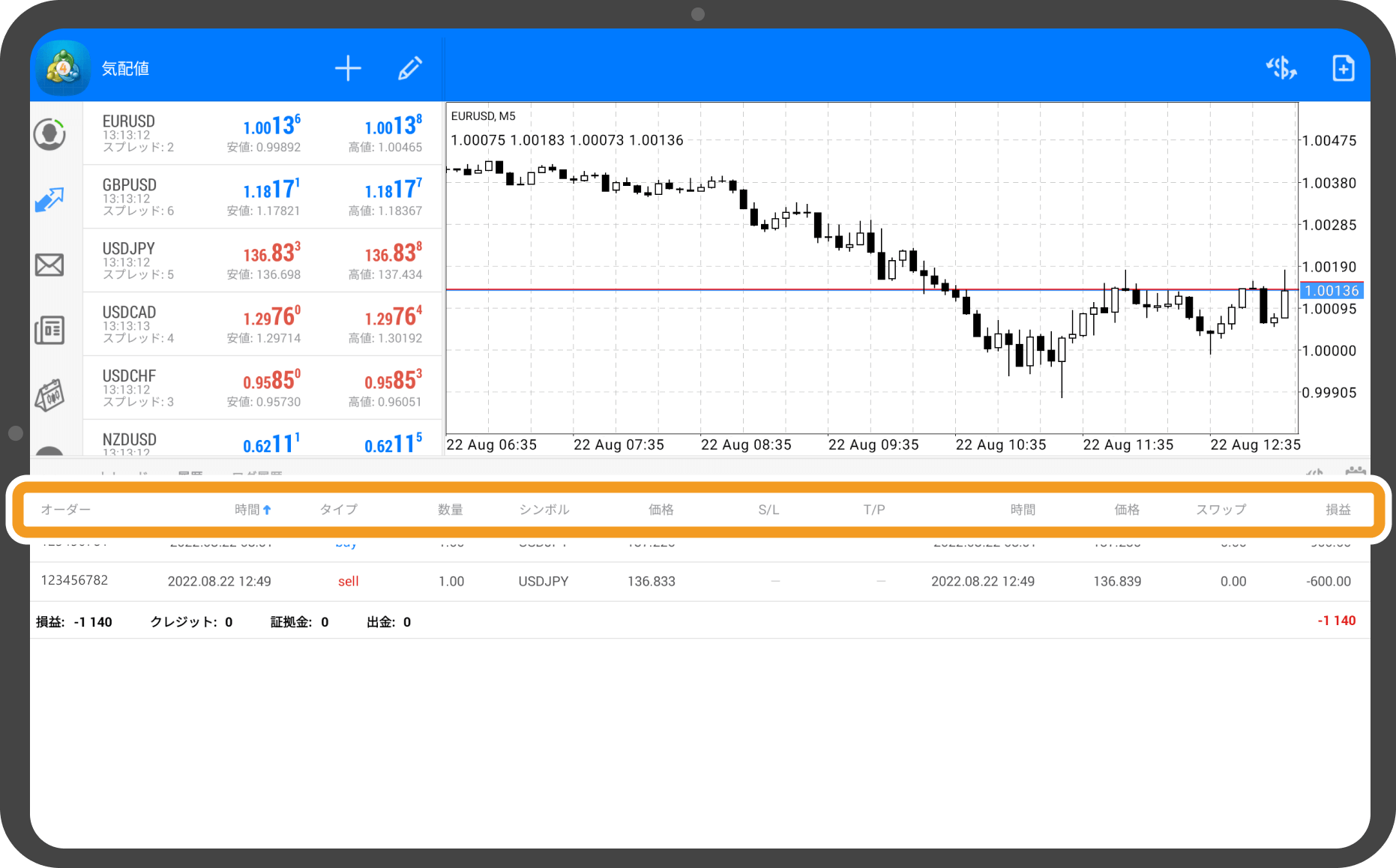This screenshot has height=868, width=1396.
Task: Click the T/P column header
Action: [874, 510]
